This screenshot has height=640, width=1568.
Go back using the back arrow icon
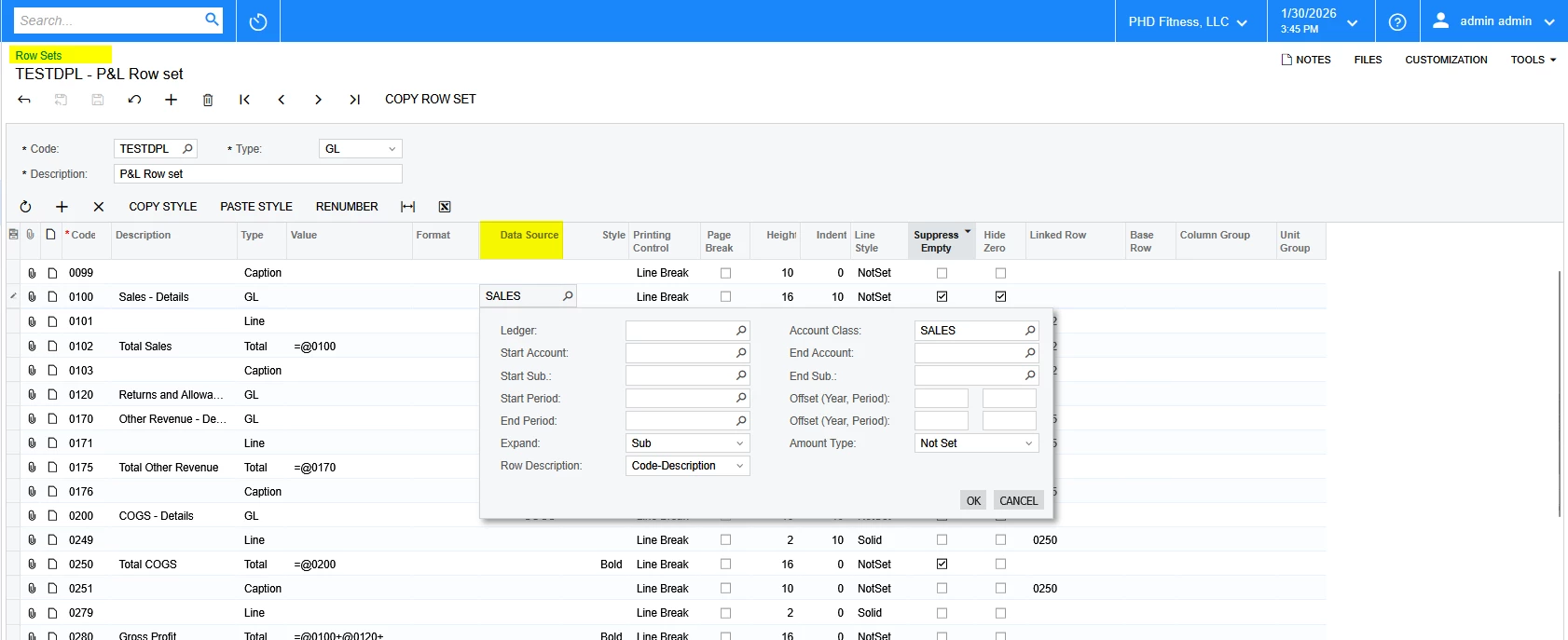pos(25,100)
